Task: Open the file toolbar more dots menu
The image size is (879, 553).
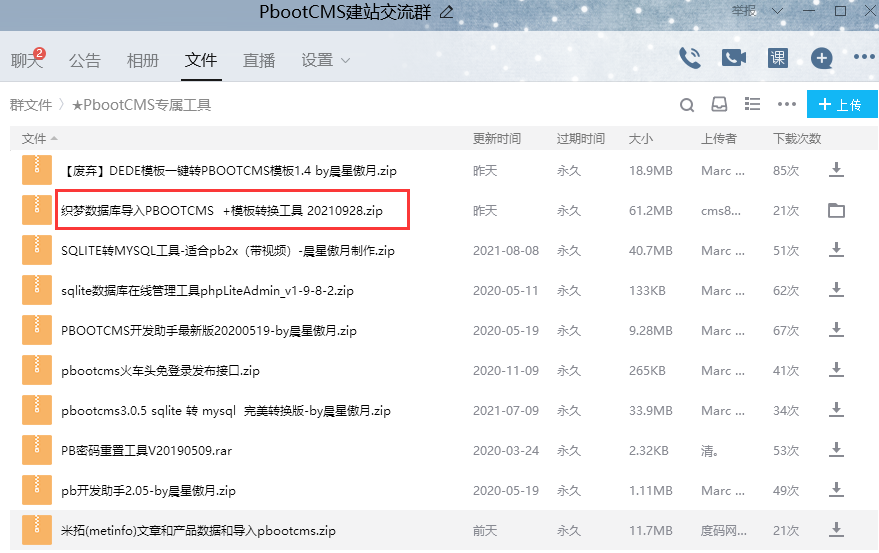Action: [787, 104]
